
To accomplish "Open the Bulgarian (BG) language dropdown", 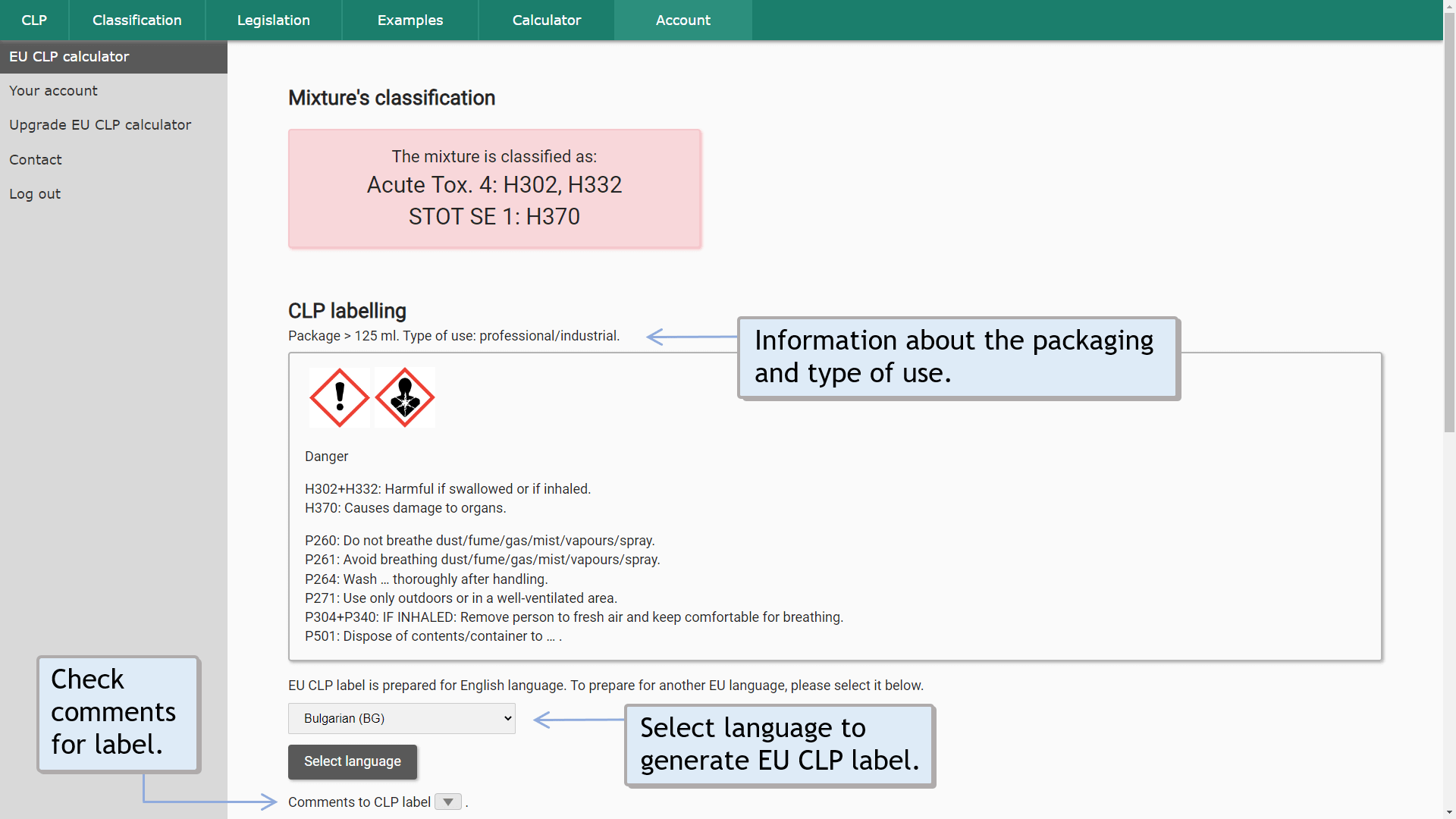I will [x=402, y=718].
